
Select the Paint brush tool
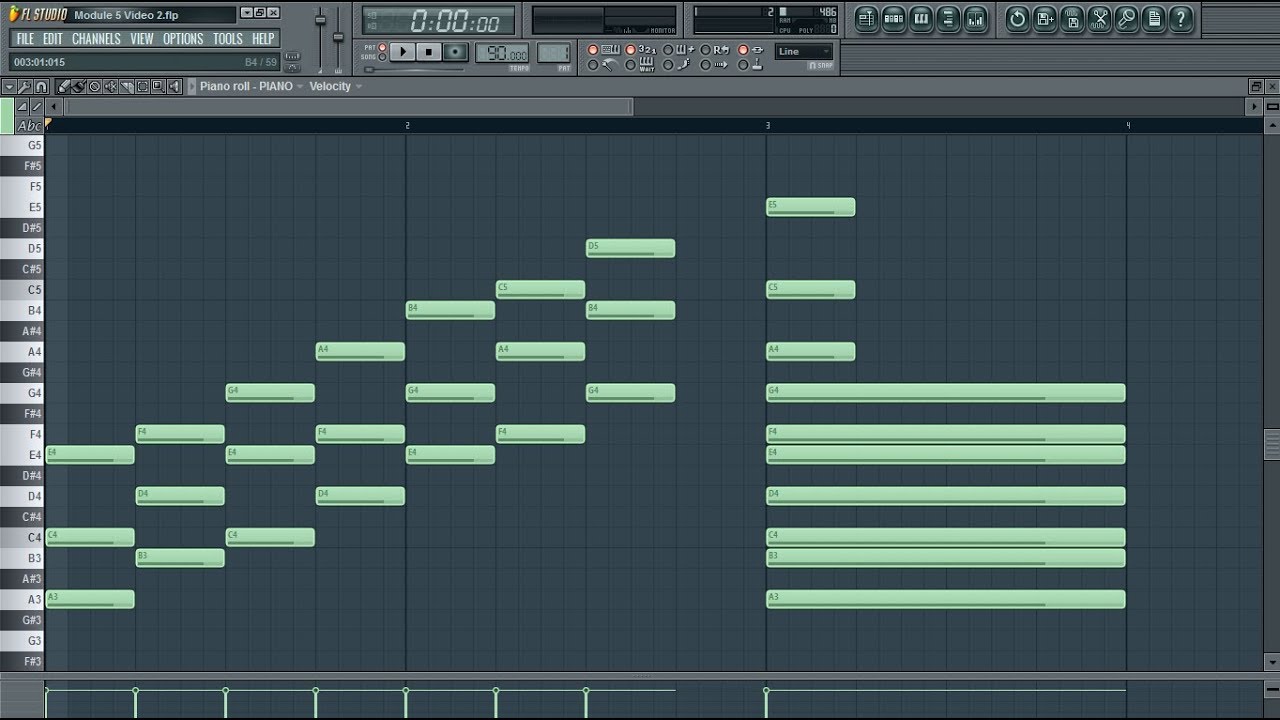tap(79, 87)
